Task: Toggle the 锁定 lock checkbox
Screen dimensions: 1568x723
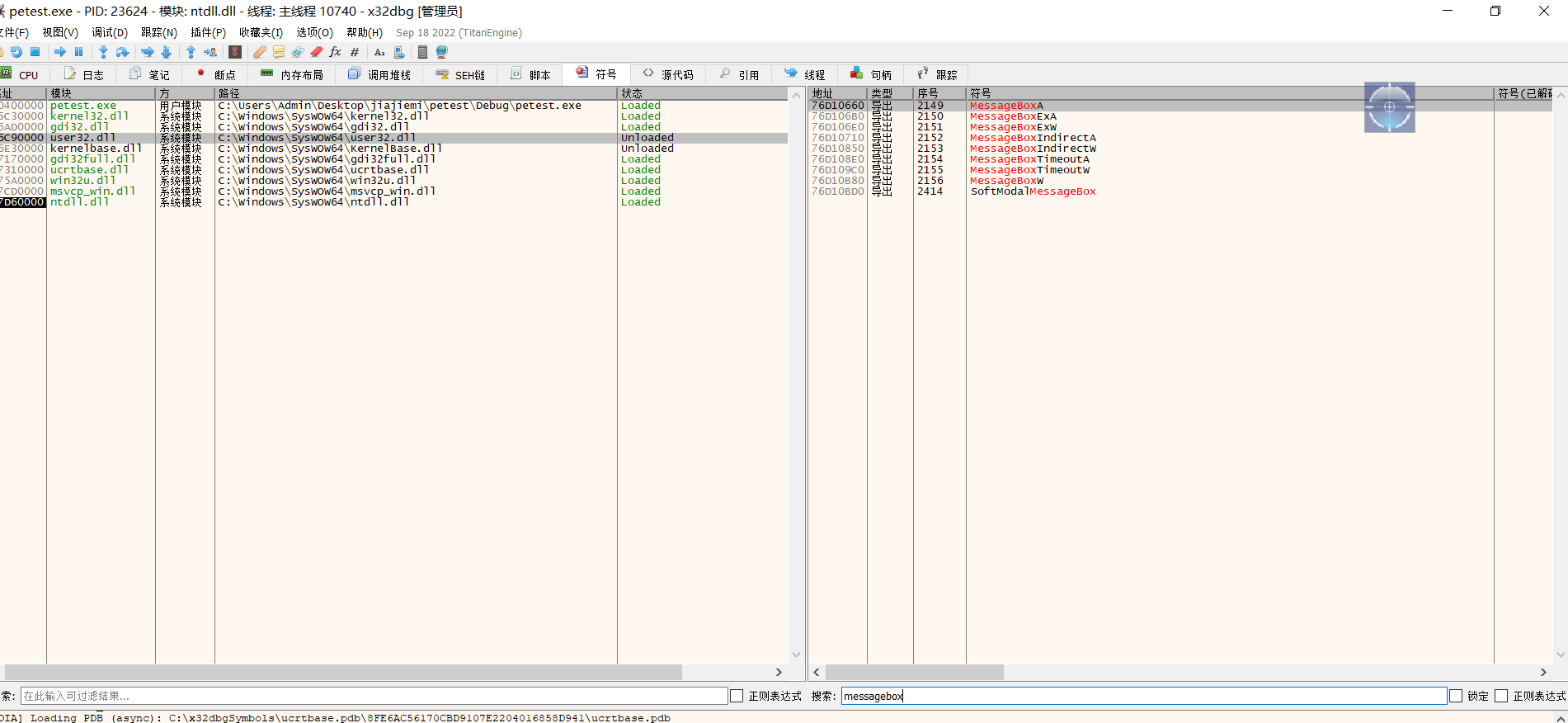Action: tap(1456, 696)
